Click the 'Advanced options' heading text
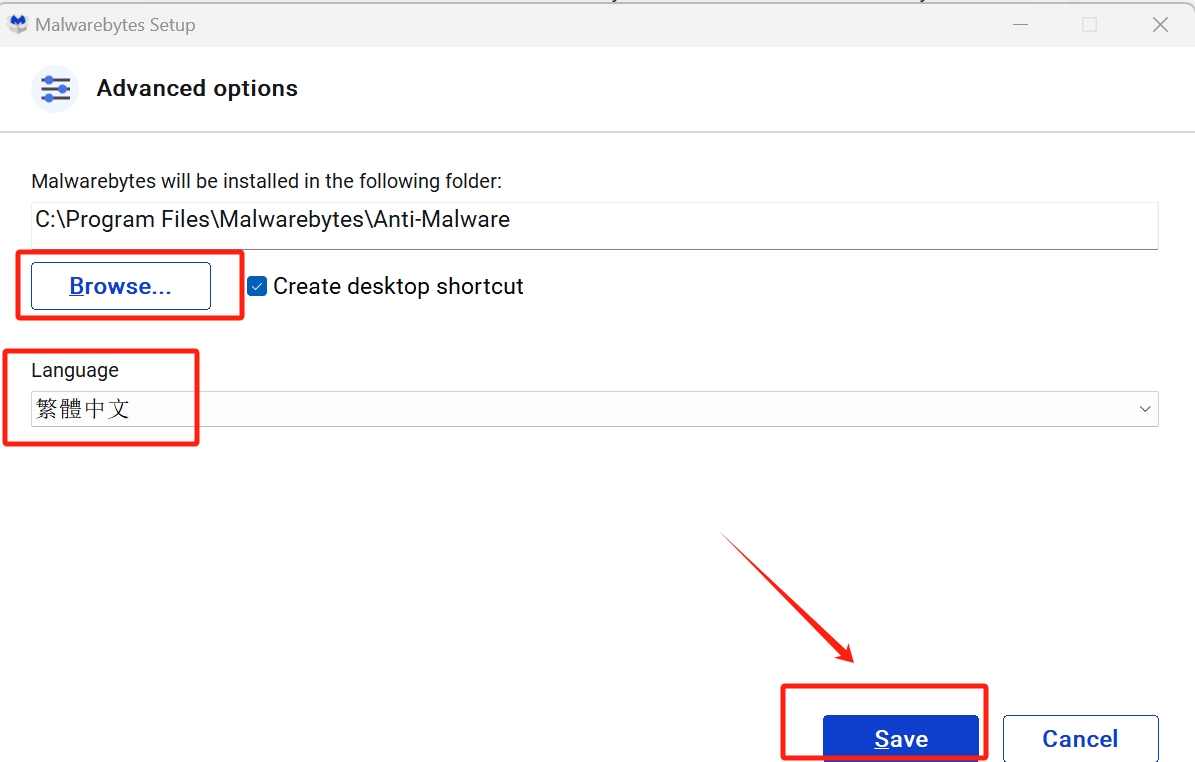The height and width of the screenshot is (762, 1195). point(197,89)
